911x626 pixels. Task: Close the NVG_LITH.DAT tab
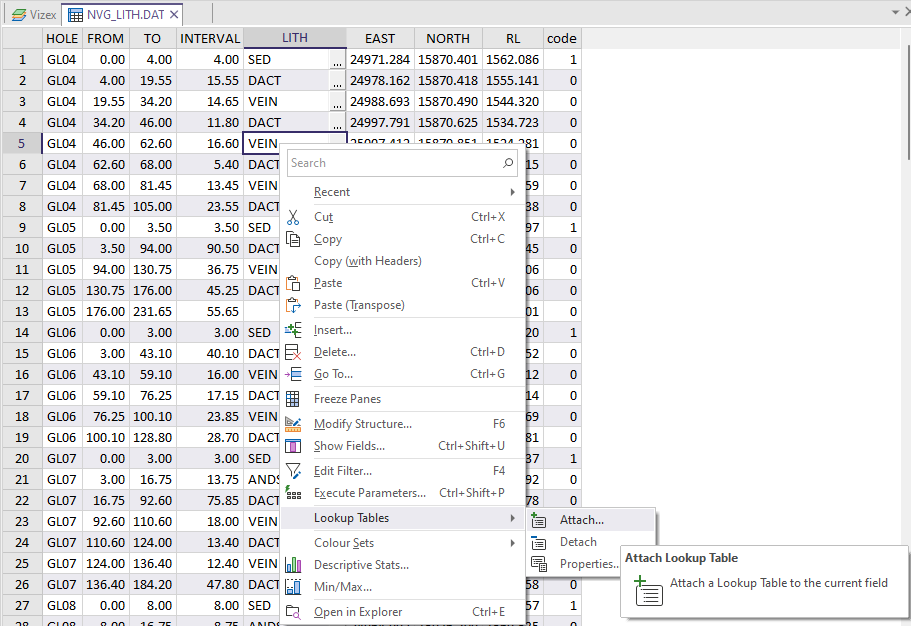pos(173,15)
